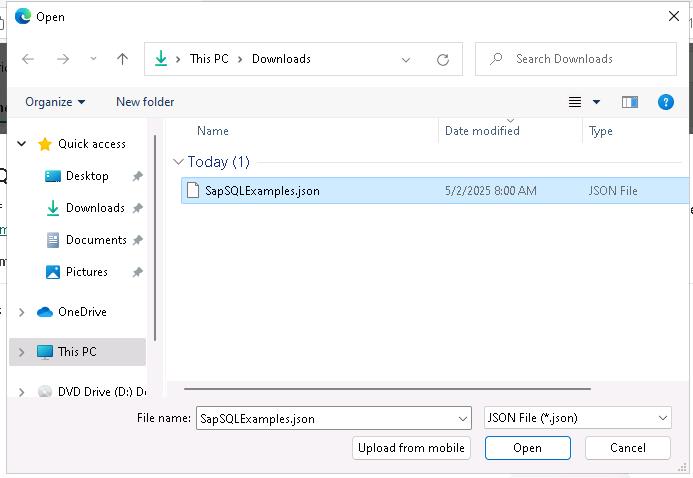Open the Organize menu

[55, 102]
